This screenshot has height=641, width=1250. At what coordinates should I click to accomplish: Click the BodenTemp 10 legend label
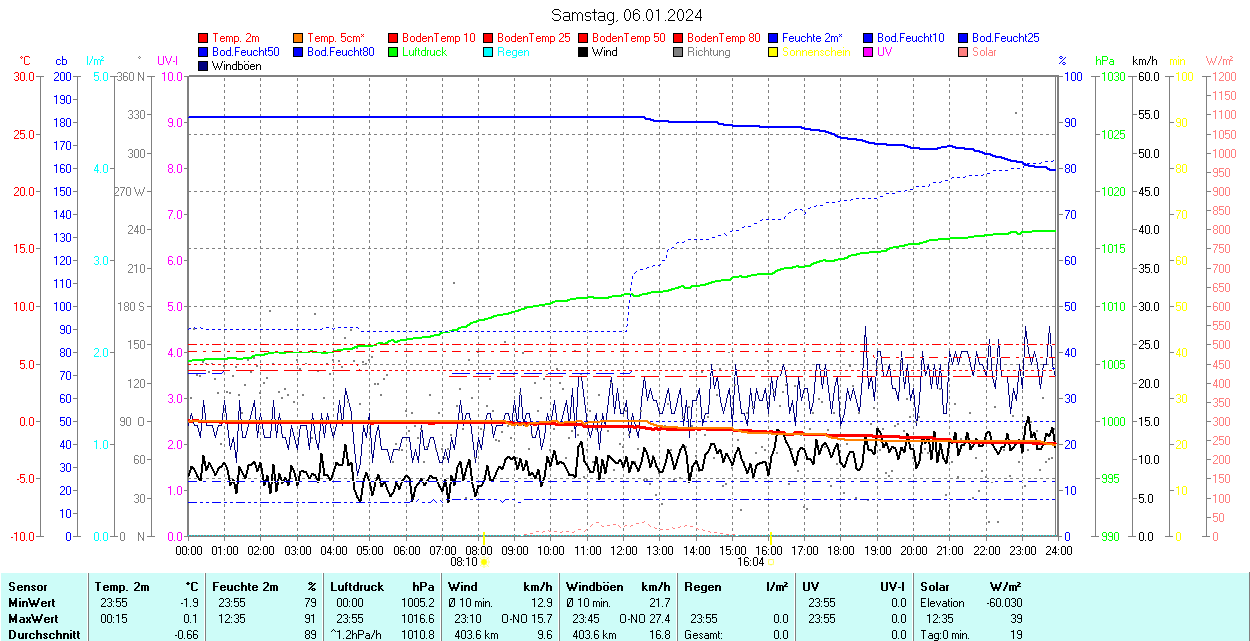(x=438, y=38)
